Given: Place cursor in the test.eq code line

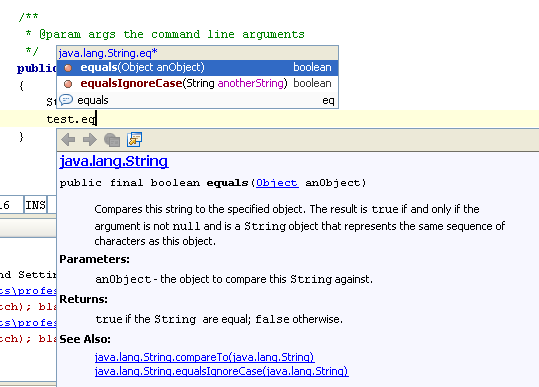Looking at the screenshot, I should coord(270,119).
